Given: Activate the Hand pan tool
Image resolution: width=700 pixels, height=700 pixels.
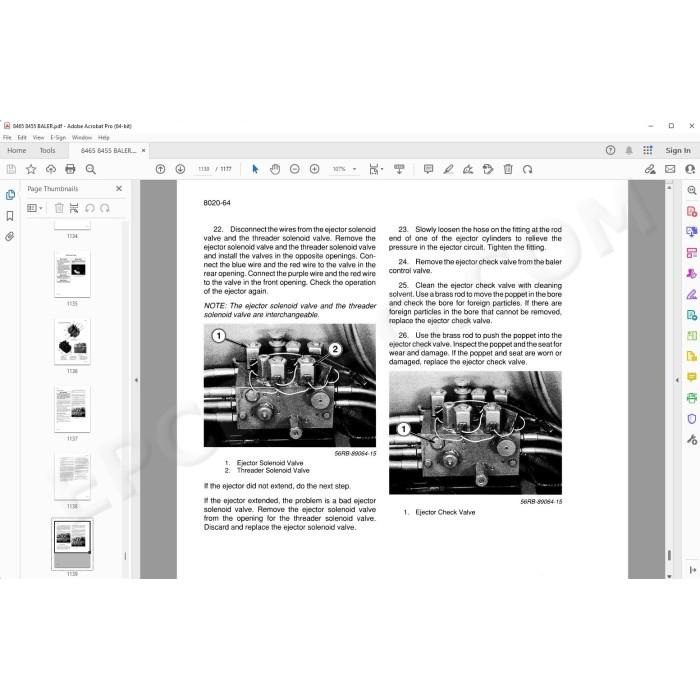Looking at the screenshot, I should (275, 169).
